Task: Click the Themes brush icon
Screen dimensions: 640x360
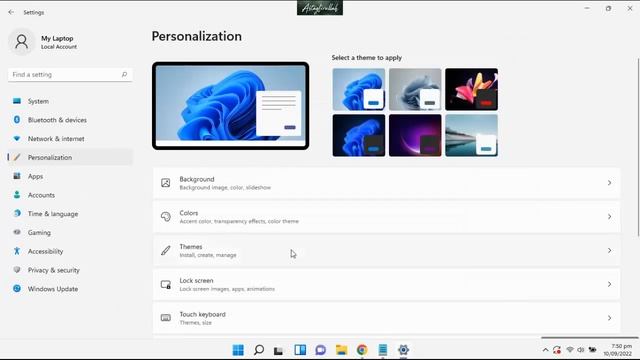Action: click(x=165, y=250)
